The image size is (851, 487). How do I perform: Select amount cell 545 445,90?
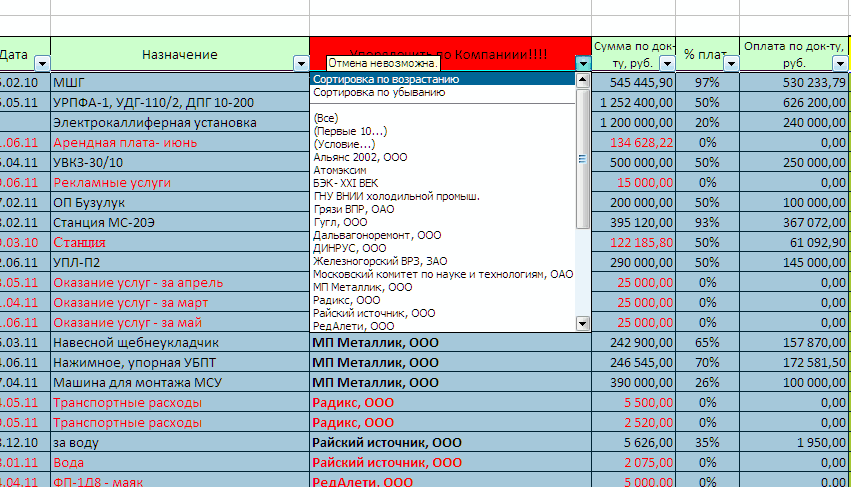(x=633, y=83)
